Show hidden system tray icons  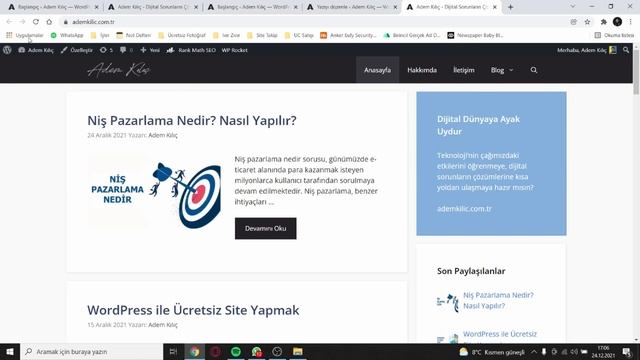(x=534, y=351)
